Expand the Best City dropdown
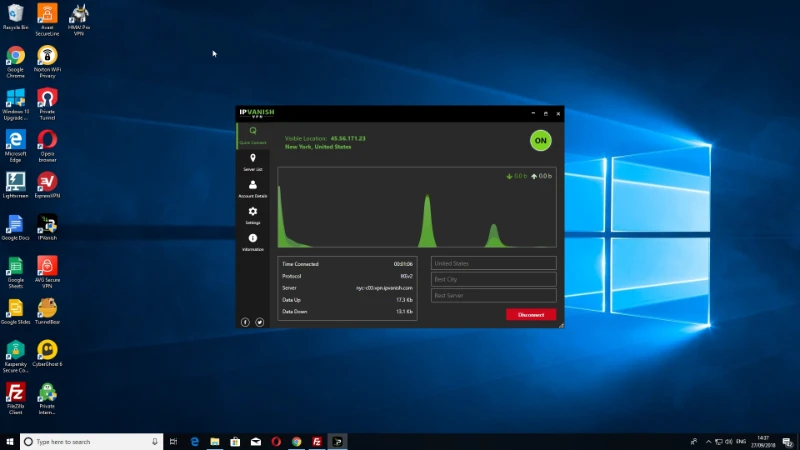Viewport: 800px width, 450px height. click(x=493, y=280)
